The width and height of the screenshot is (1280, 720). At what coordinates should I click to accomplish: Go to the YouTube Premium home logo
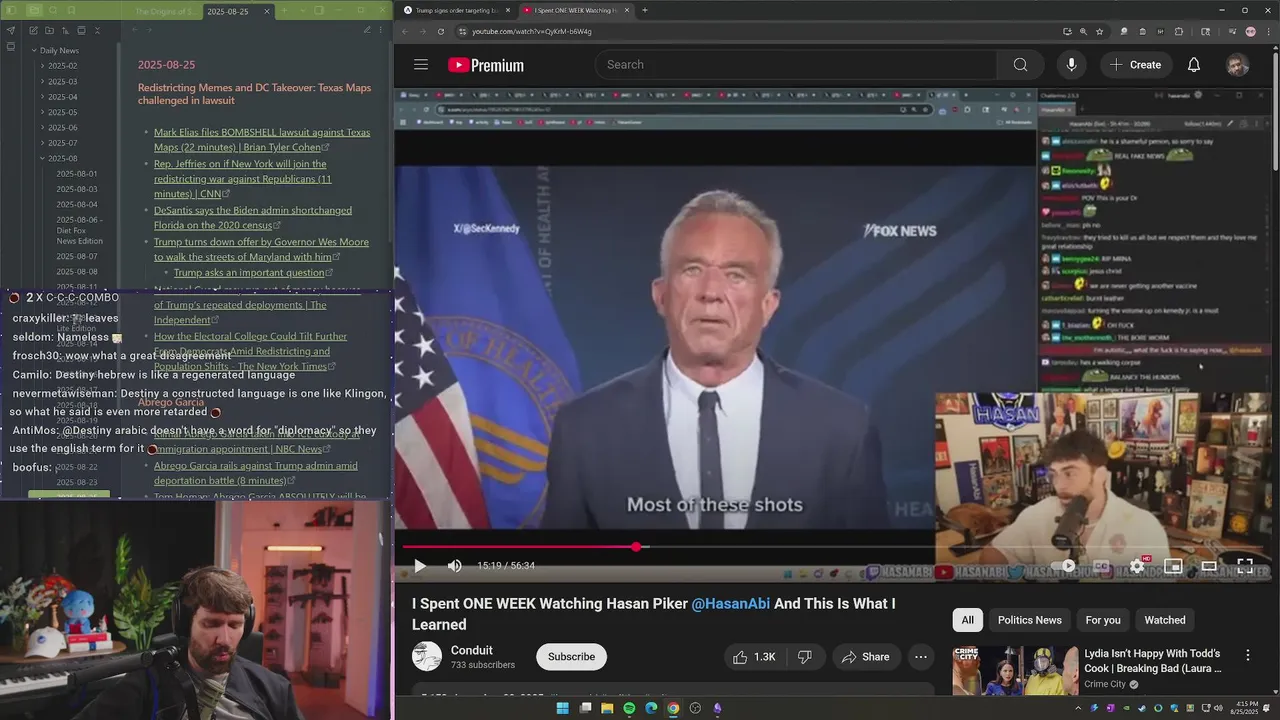(486, 65)
